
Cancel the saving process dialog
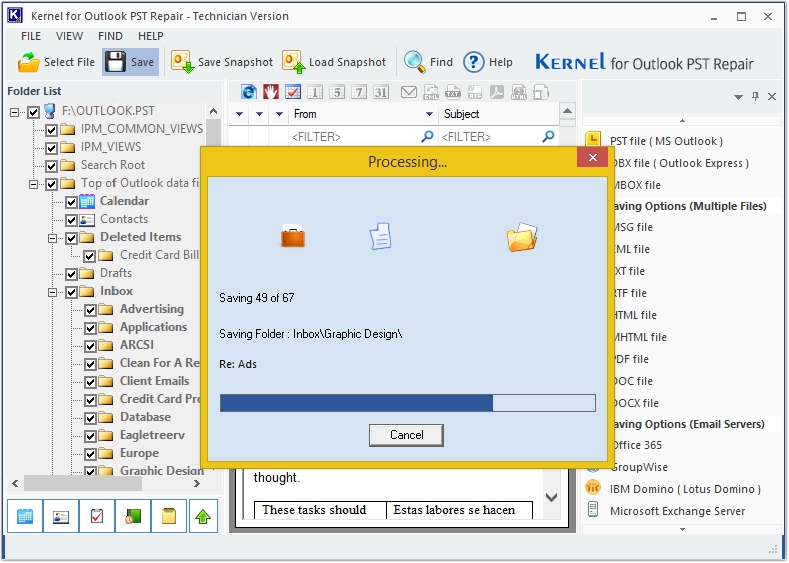[x=406, y=435]
